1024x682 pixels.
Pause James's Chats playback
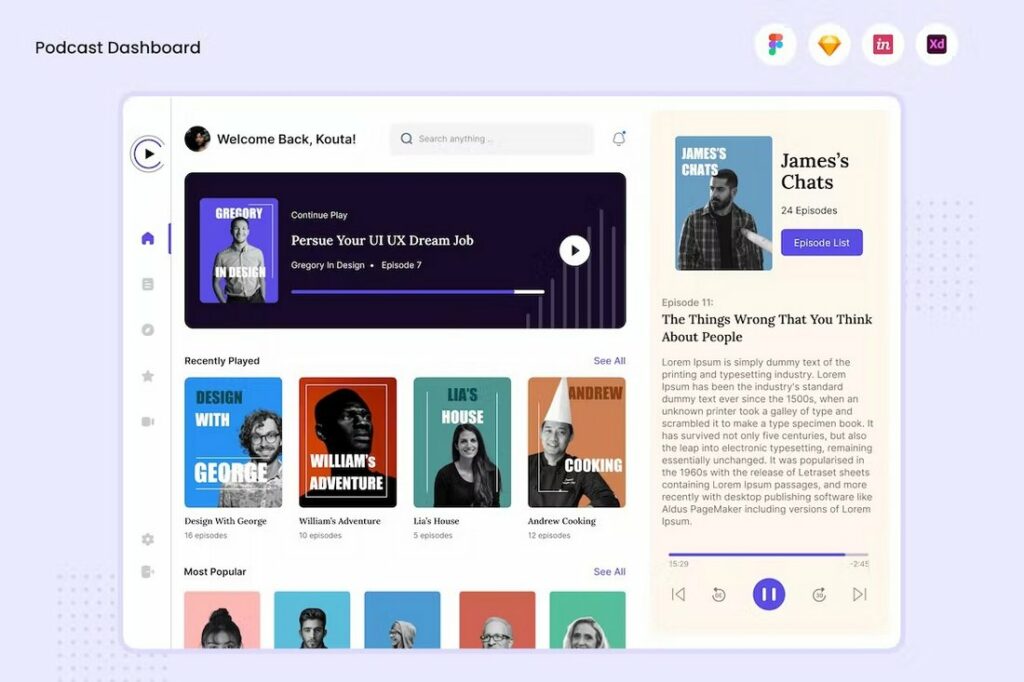point(769,593)
